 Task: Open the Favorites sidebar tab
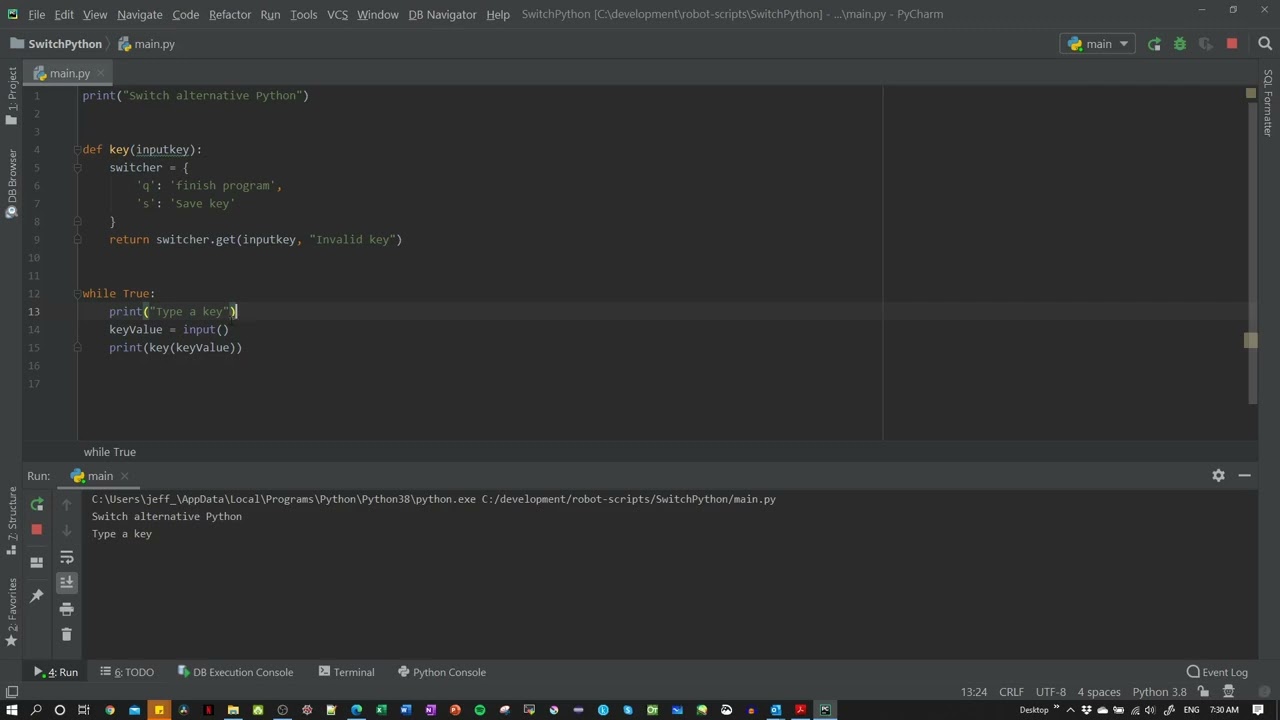[x=12, y=612]
